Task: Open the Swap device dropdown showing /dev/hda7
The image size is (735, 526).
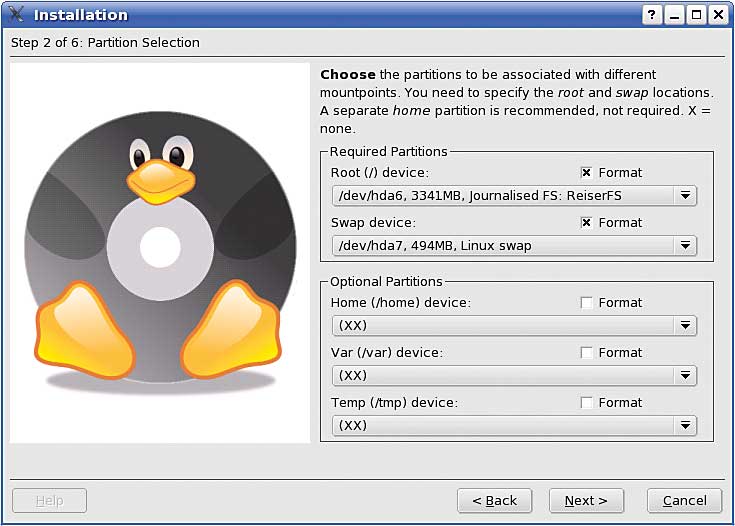Action: pos(514,246)
